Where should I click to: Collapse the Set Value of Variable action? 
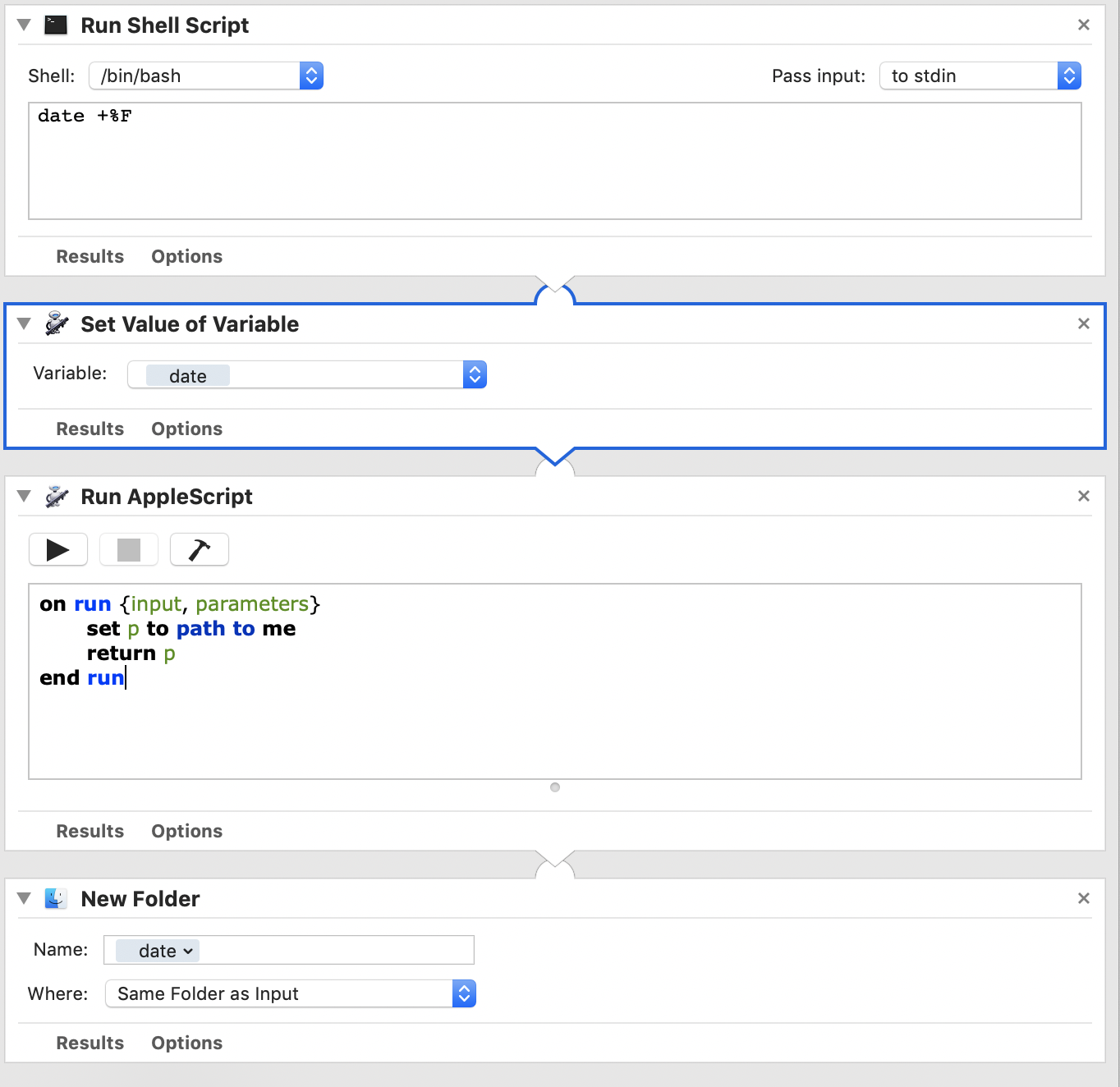(x=24, y=323)
